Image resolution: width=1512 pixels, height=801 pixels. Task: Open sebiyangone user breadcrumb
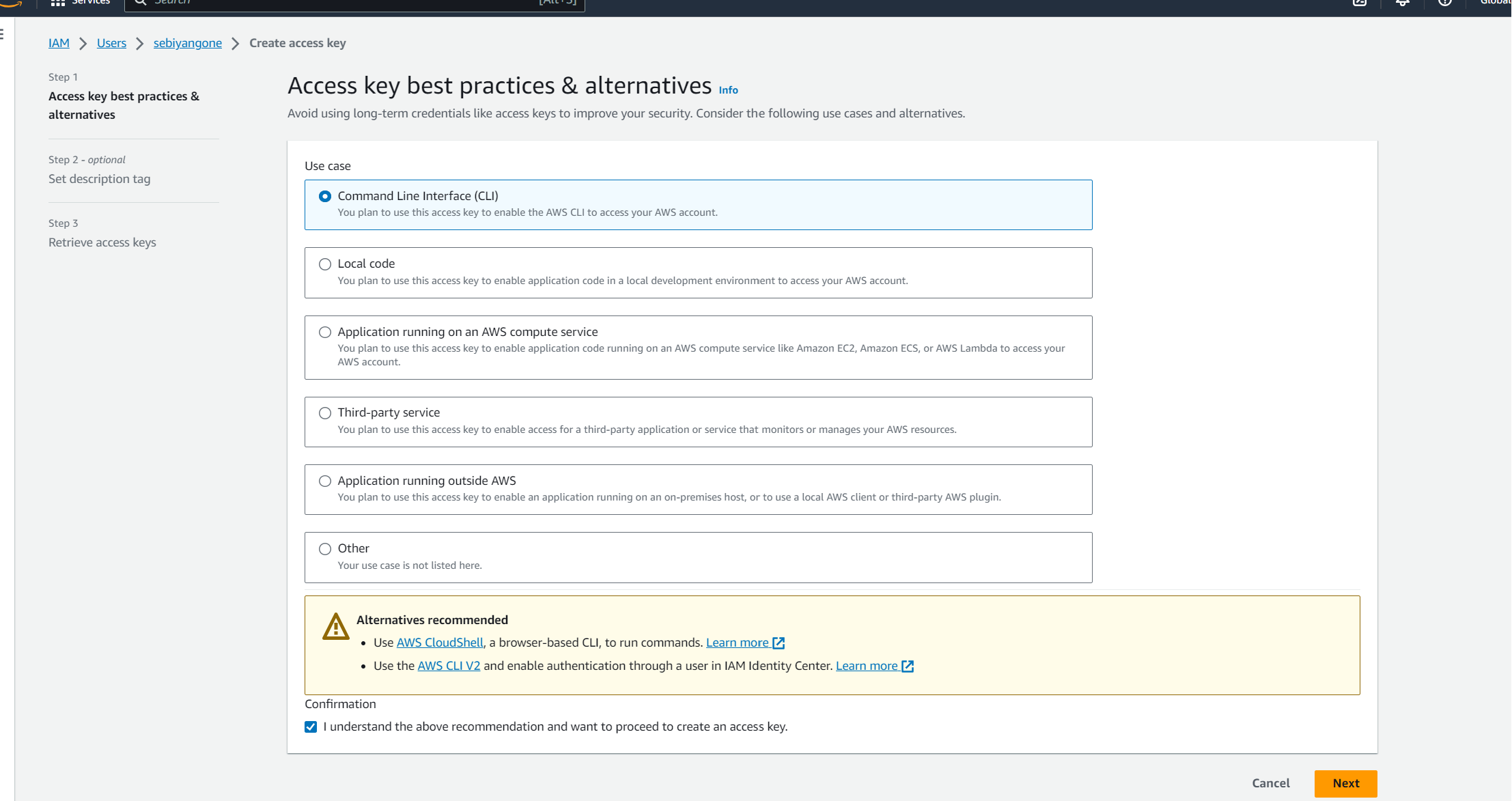point(188,43)
